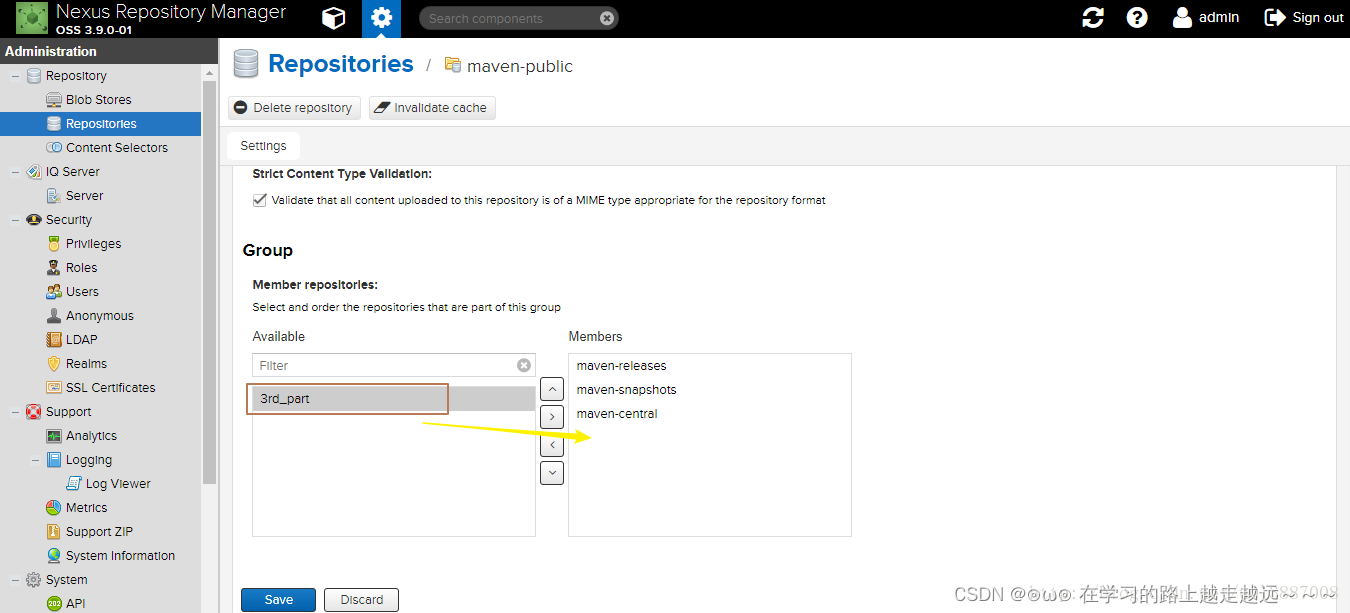Collapse the Support tree node
The image size is (1350, 613).
pyautogui.click(x=15, y=412)
